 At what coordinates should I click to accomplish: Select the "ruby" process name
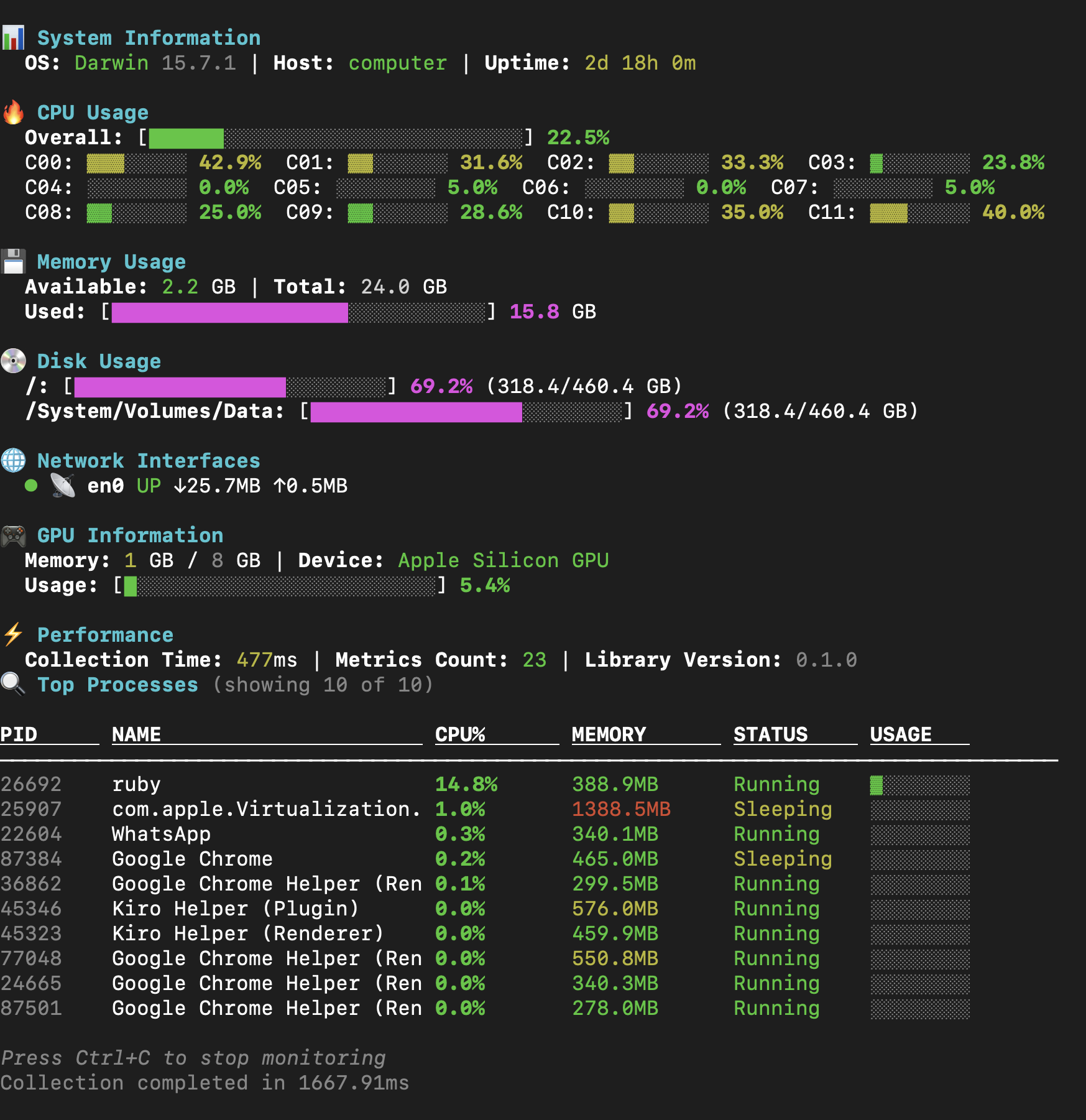pyautogui.click(x=137, y=785)
